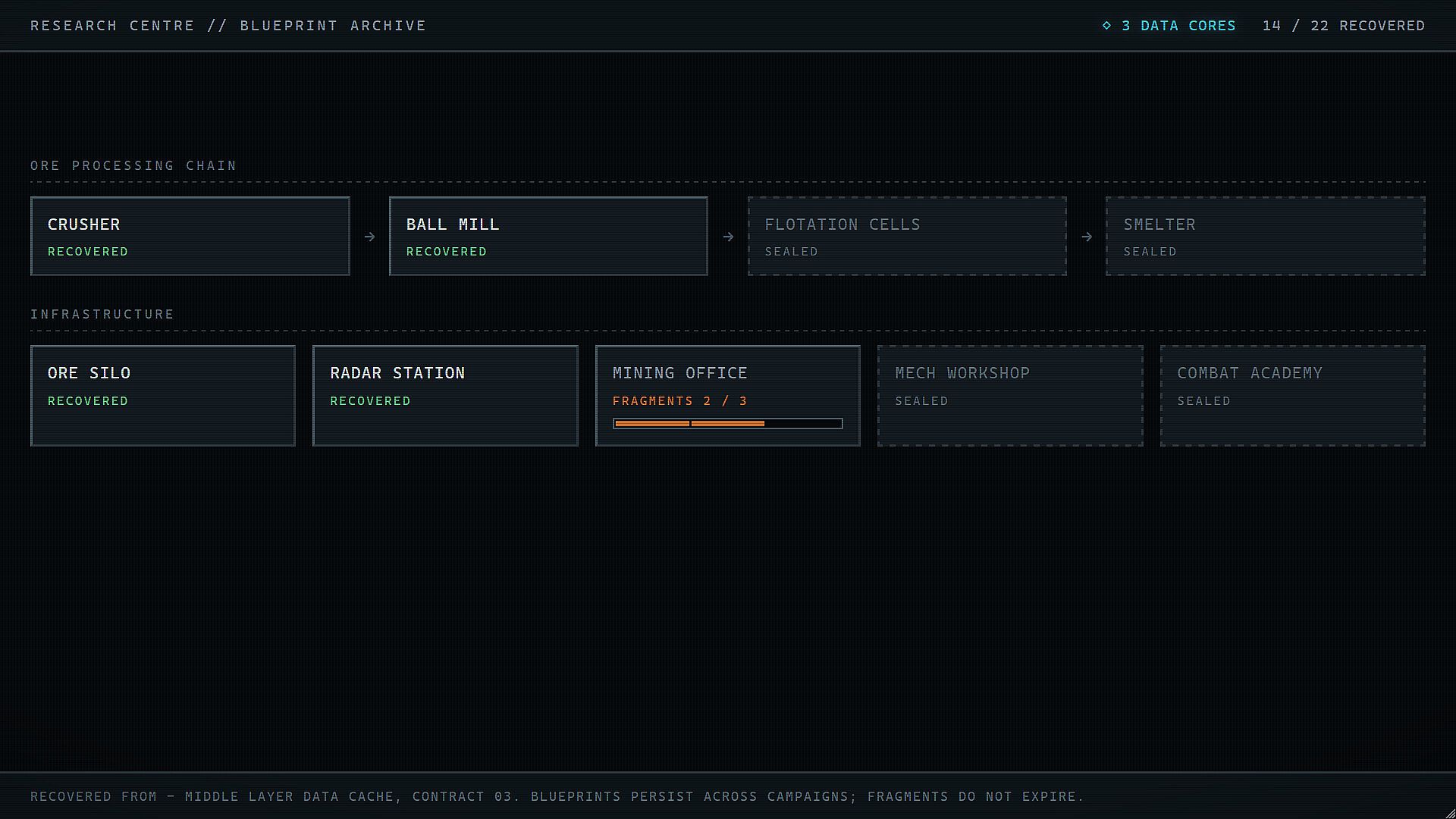
Task: Select the sealed Smelter blueprint card
Action: point(1266,236)
